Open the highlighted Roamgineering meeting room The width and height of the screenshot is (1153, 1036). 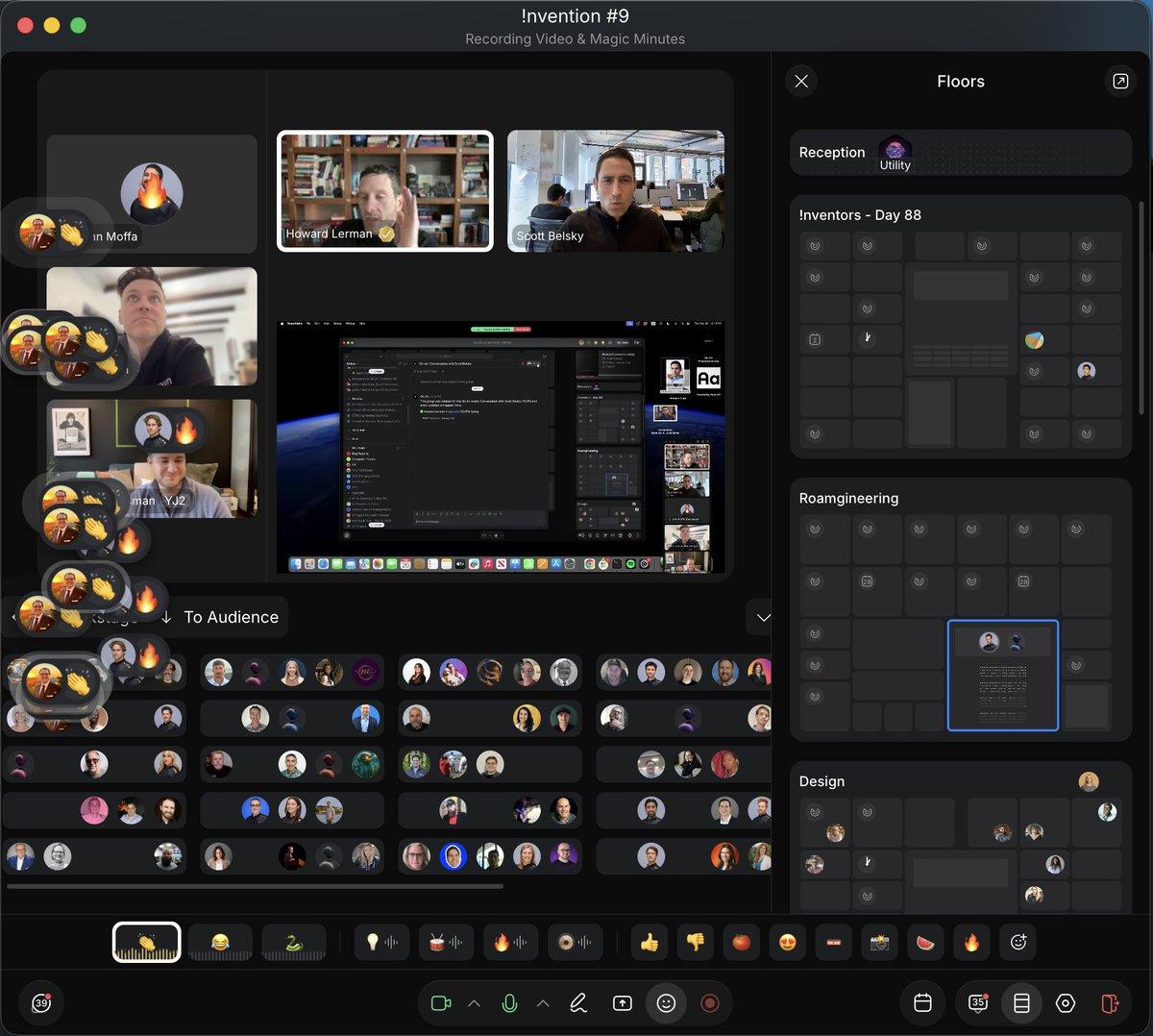[x=1002, y=674]
